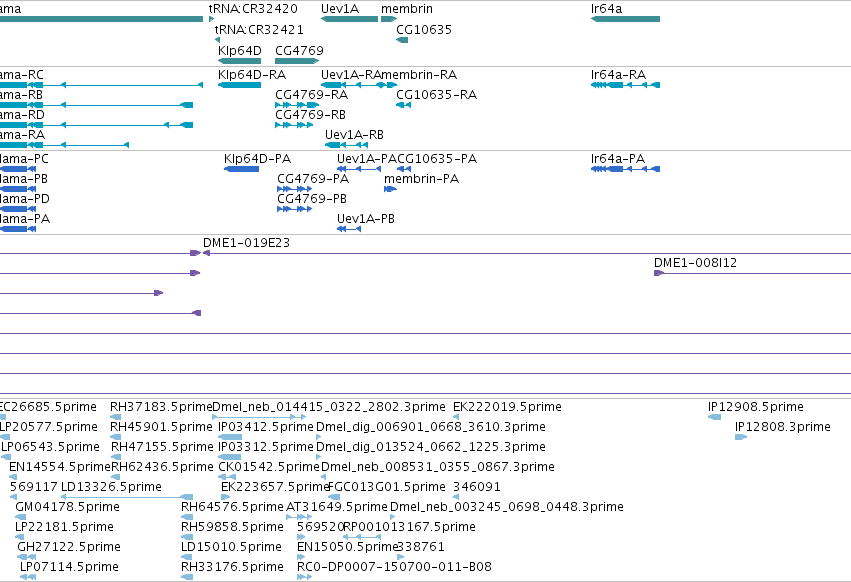The image size is (851, 582).
Task: Select EST IP03312.5prime
Action: pos(230,457)
